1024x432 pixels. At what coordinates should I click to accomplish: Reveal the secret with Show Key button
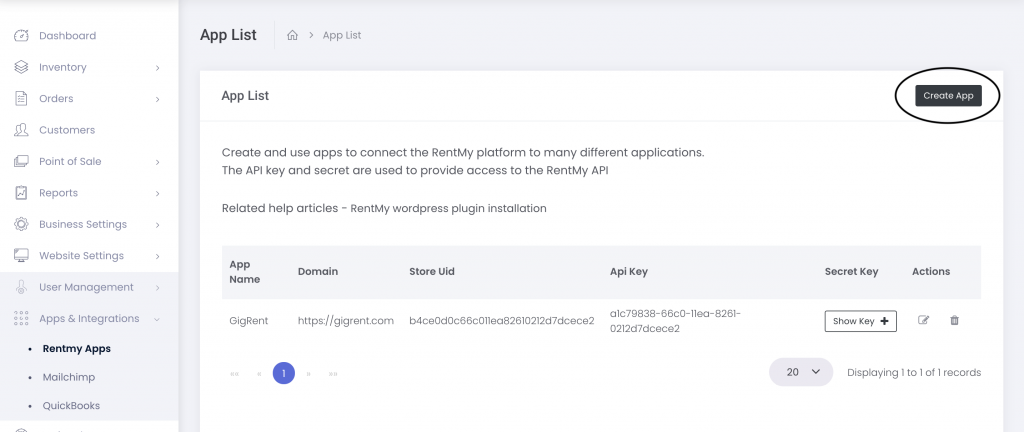click(860, 321)
